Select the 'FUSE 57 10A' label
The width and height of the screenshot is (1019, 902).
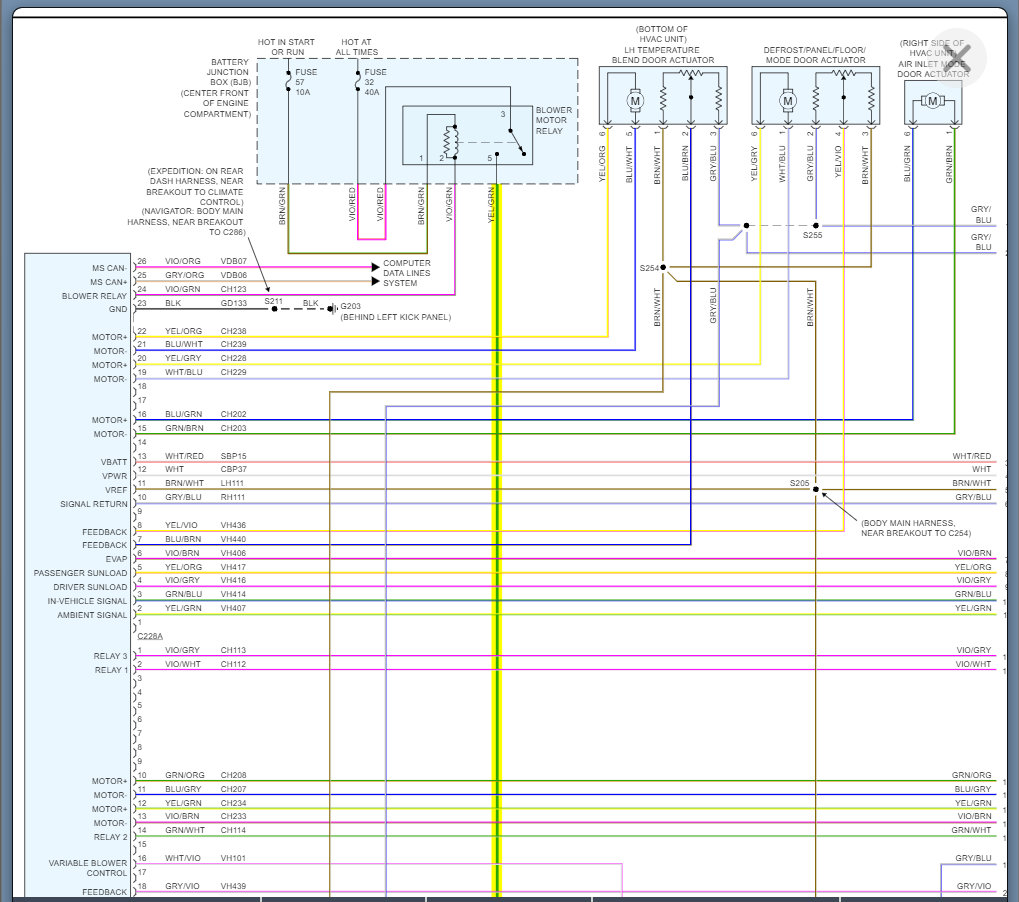305,82
